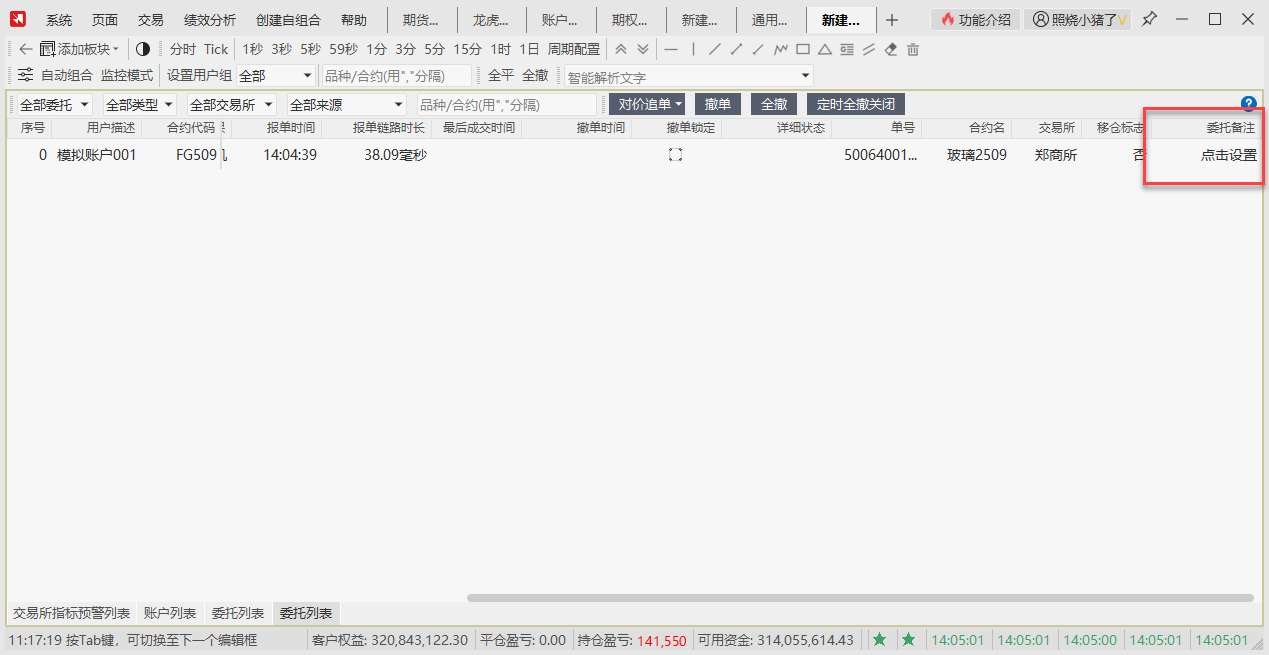The width and height of the screenshot is (1269, 655).
Task: Toggle 监控模式 monitor mode
Action: [x=127, y=75]
